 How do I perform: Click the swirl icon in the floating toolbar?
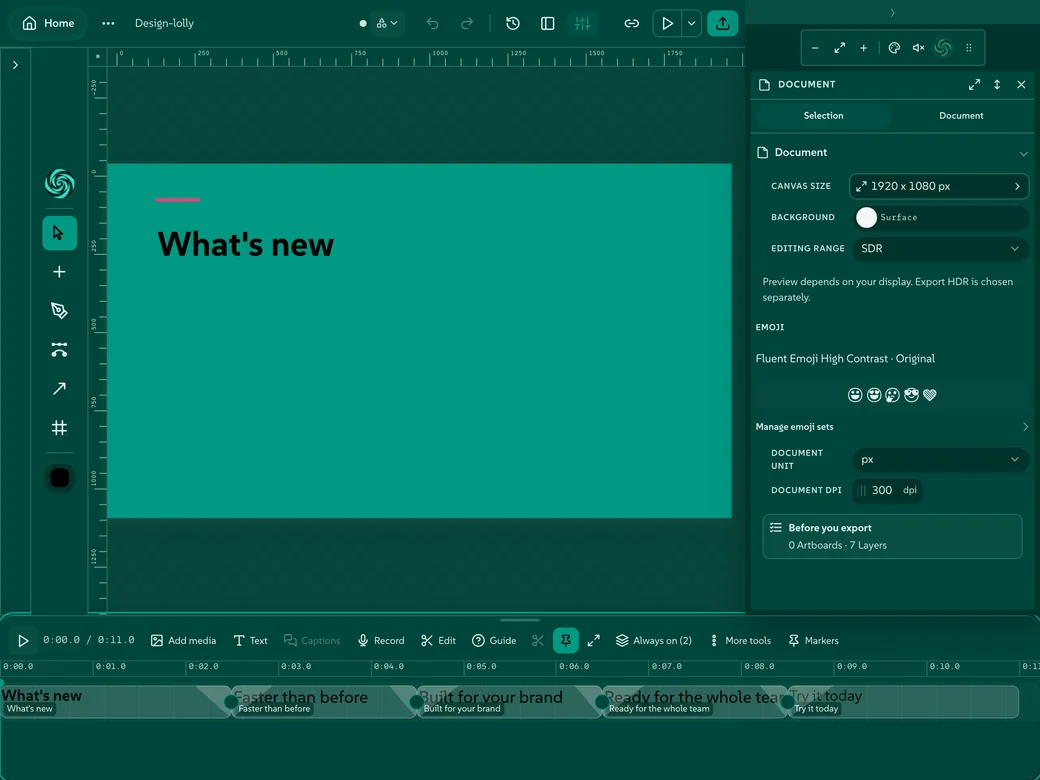point(943,48)
